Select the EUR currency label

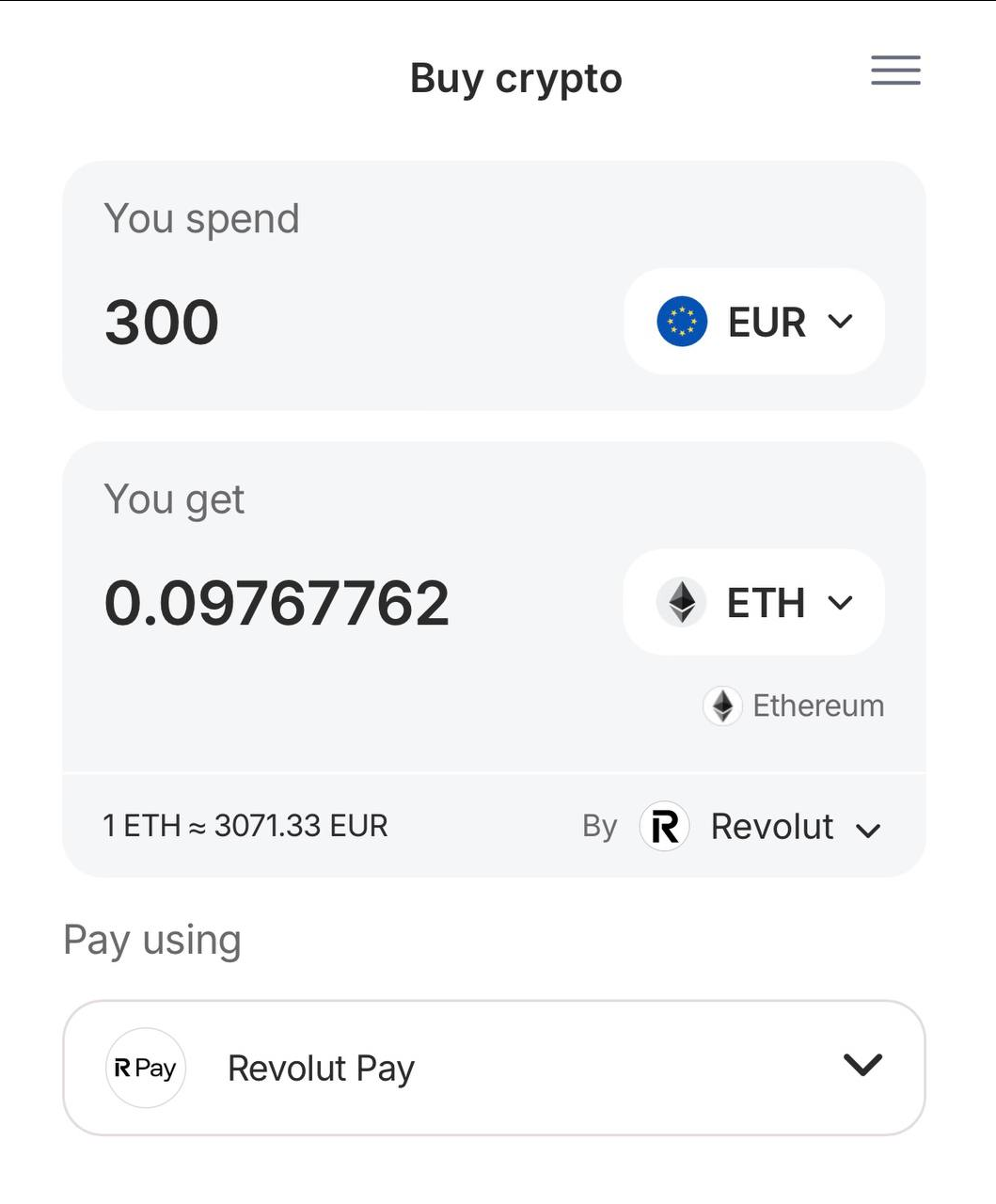[767, 323]
